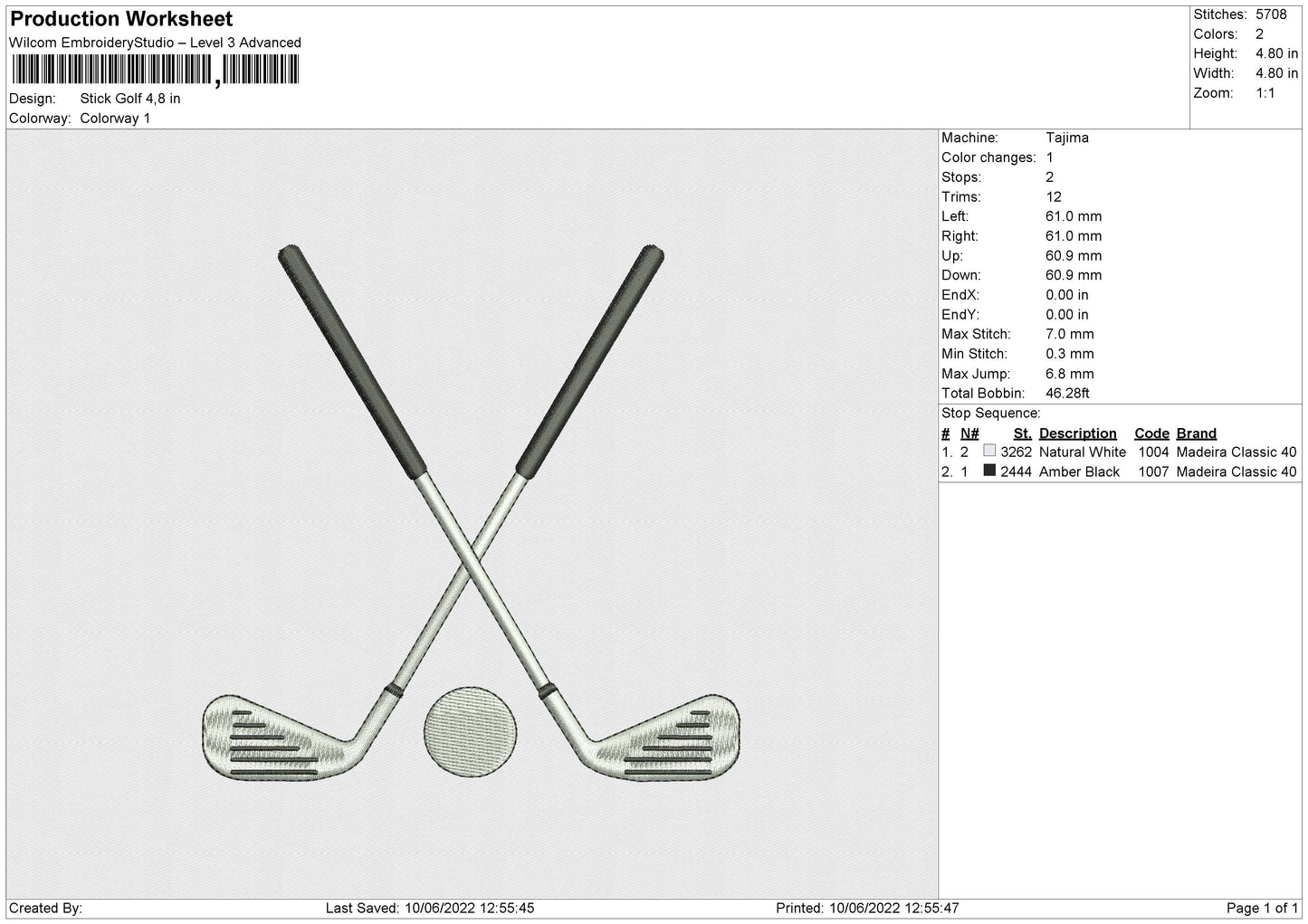Image resolution: width=1308 pixels, height=924 pixels.
Task: Click the Machine value Tajima
Action: coord(1067,138)
